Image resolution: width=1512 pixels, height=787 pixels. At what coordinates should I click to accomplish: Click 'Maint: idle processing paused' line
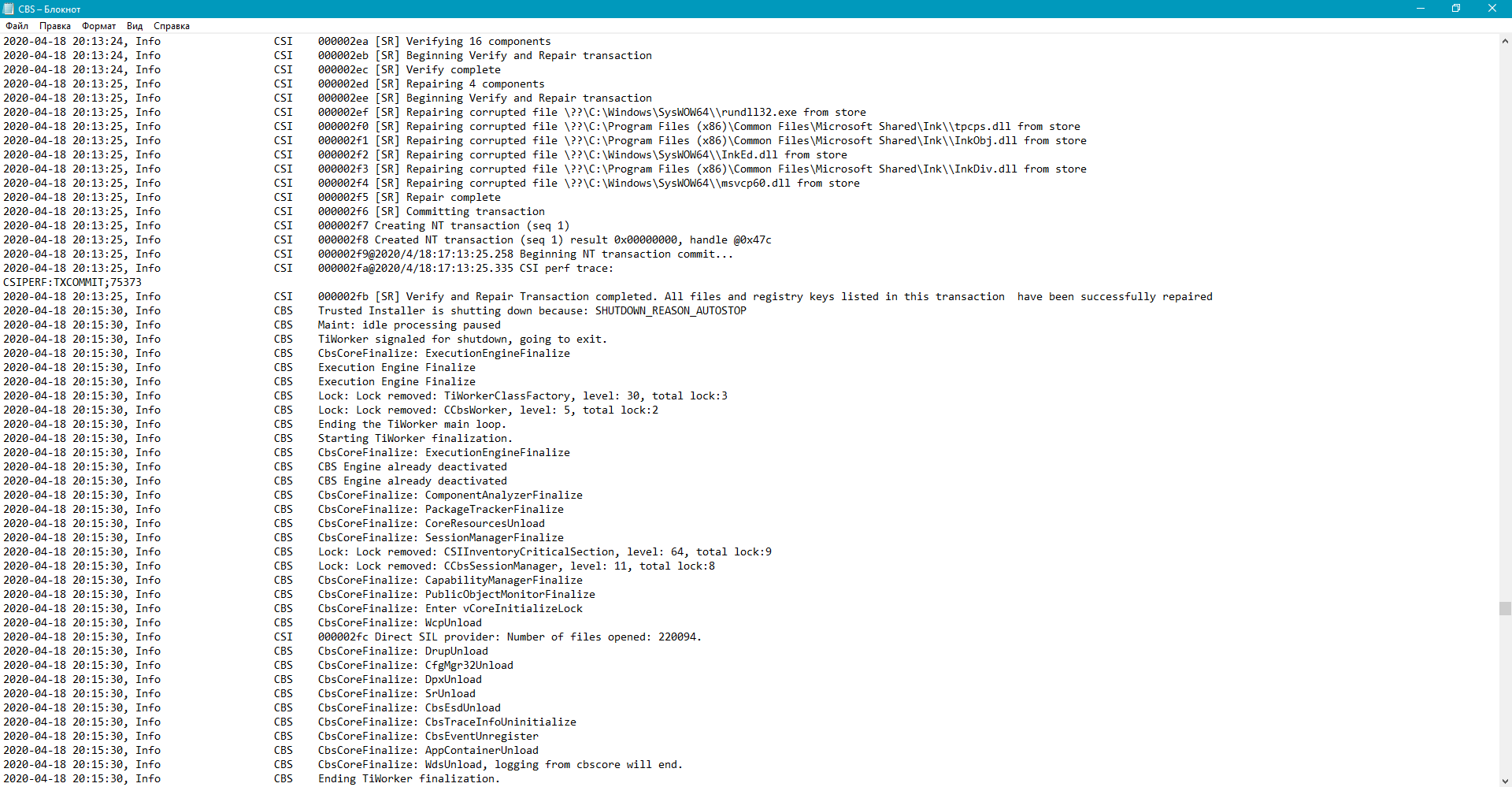pyautogui.click(x=409, y=325)
